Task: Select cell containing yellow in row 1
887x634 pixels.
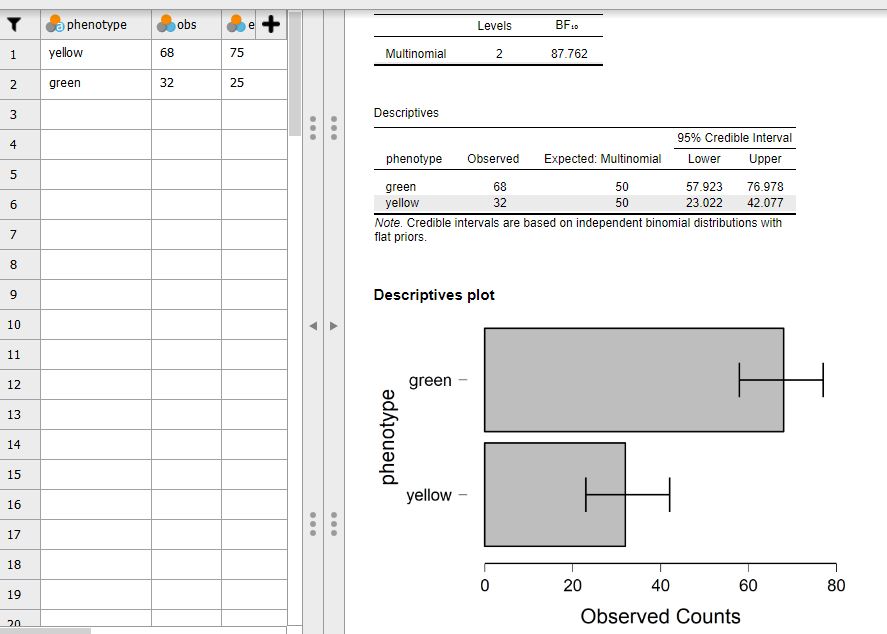Action: pyautogui.click(x=96, y=54)
